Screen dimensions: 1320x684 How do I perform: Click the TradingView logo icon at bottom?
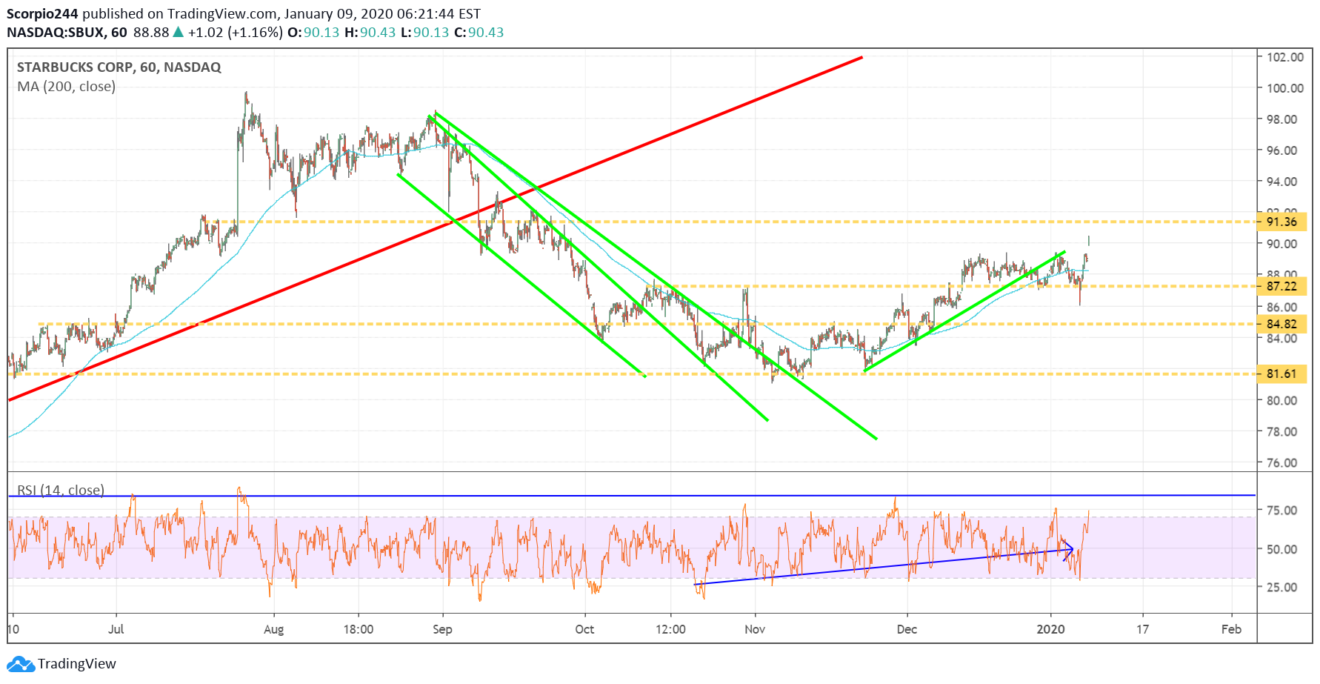[20, 664]
